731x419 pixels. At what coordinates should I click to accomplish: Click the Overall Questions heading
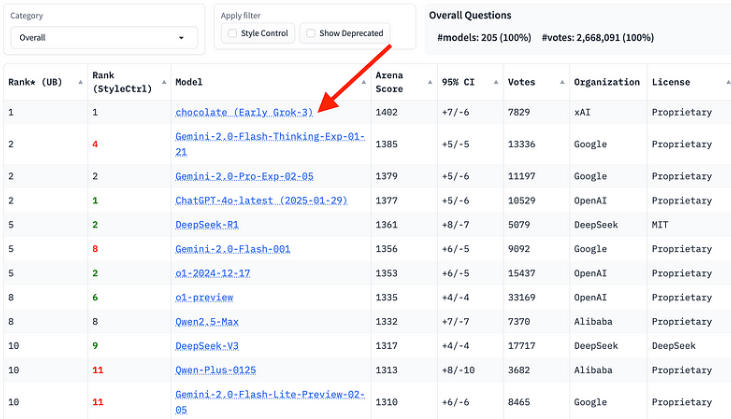(470, 15)
